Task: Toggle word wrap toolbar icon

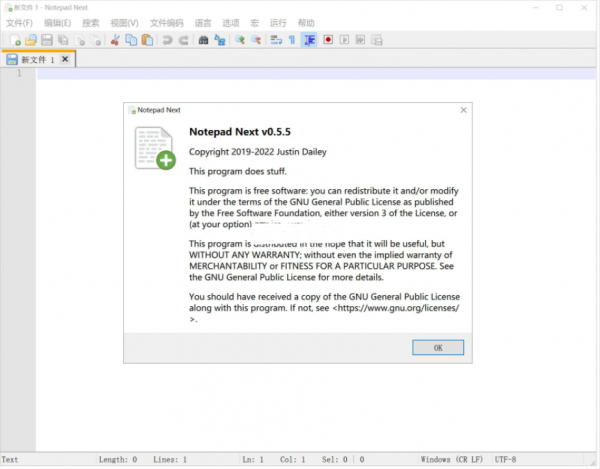Action: (x=276, y=40)
